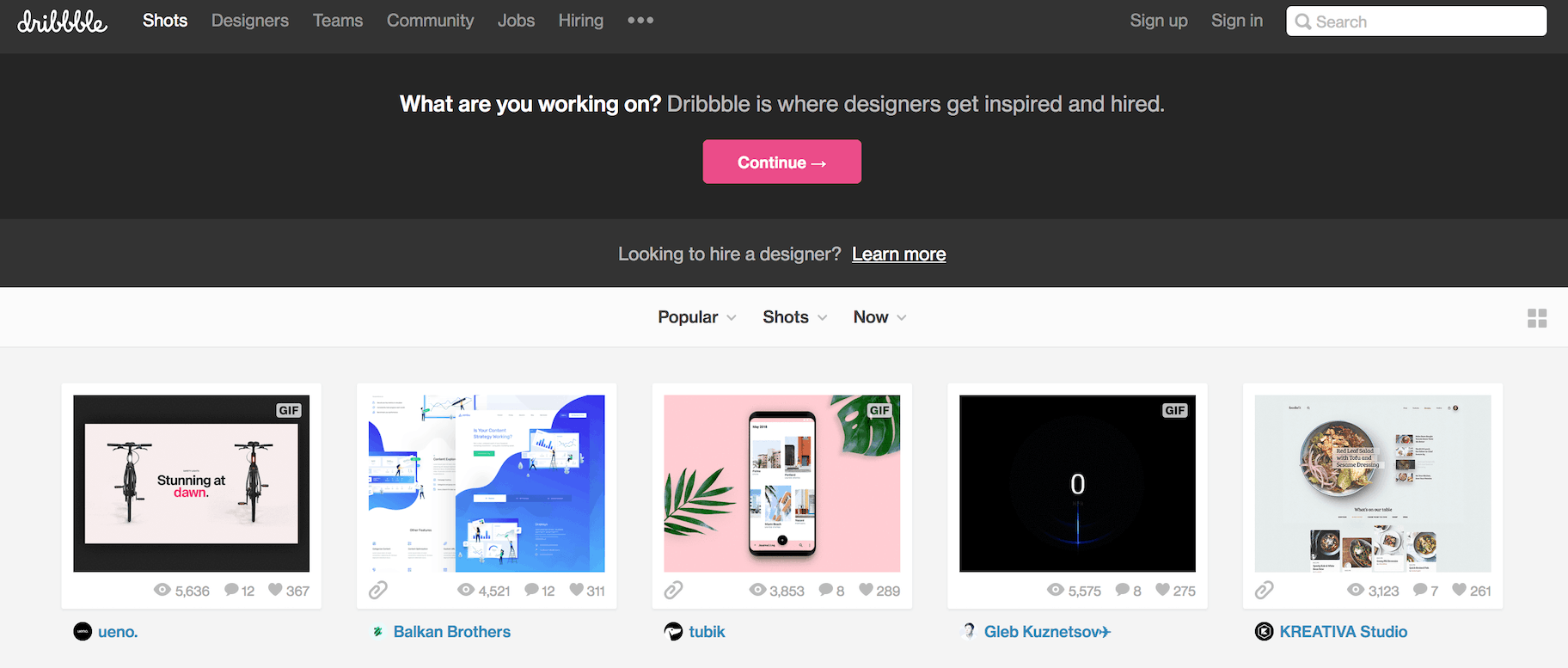Select the Shots nav item
Viewport: 1568px width, 668px height.
pyautogui.click(x=165, y=21)
